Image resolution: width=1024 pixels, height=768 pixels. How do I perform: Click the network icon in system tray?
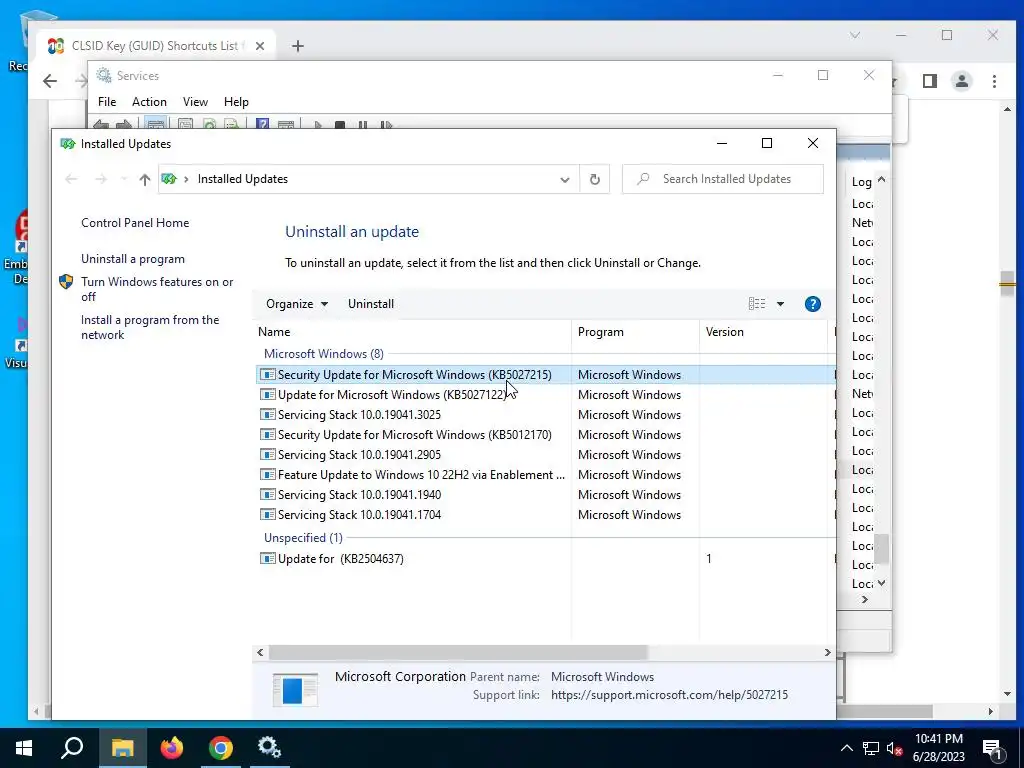click(871, 748)
